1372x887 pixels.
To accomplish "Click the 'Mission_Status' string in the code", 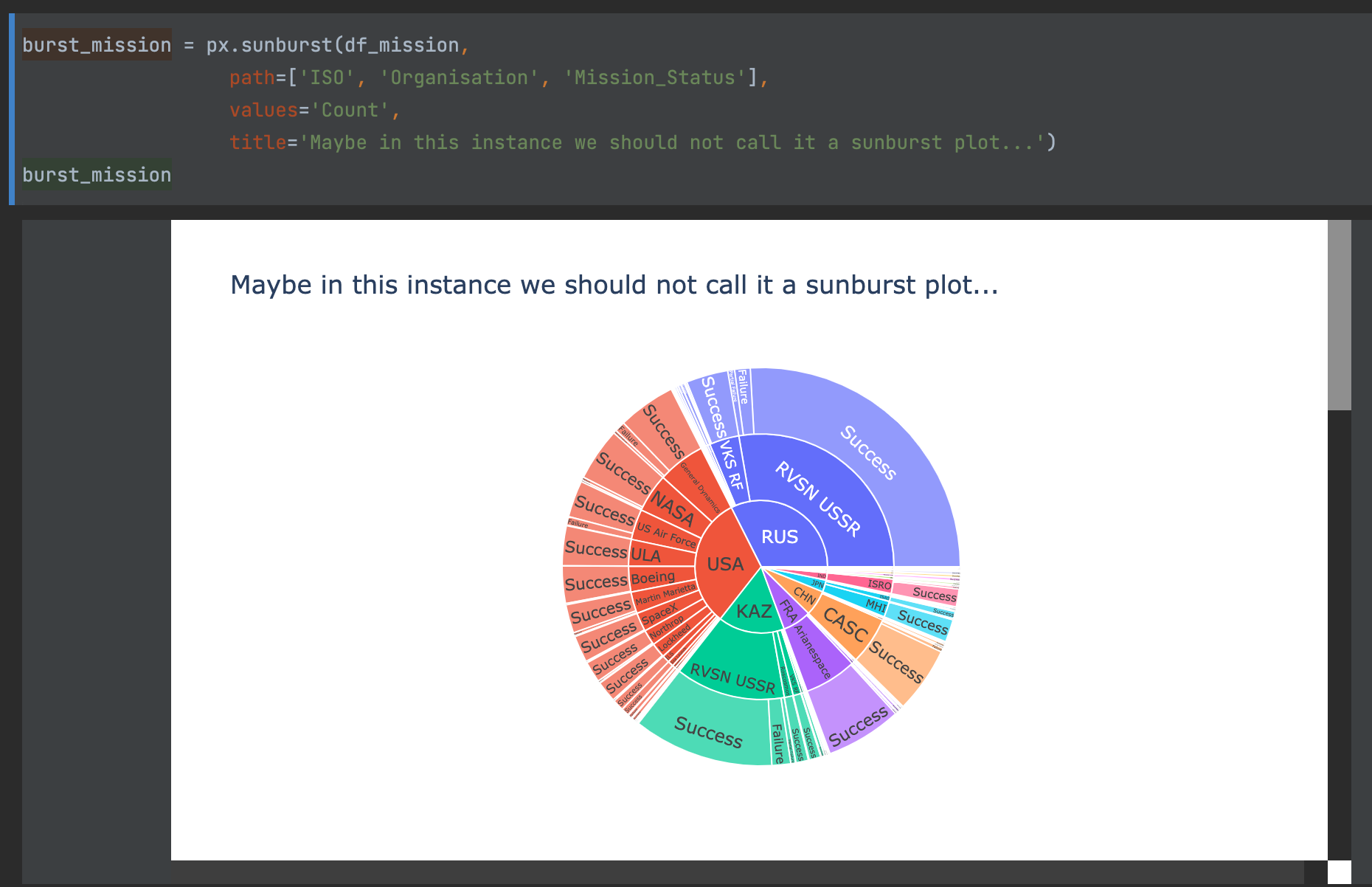I will click(655, 77).
